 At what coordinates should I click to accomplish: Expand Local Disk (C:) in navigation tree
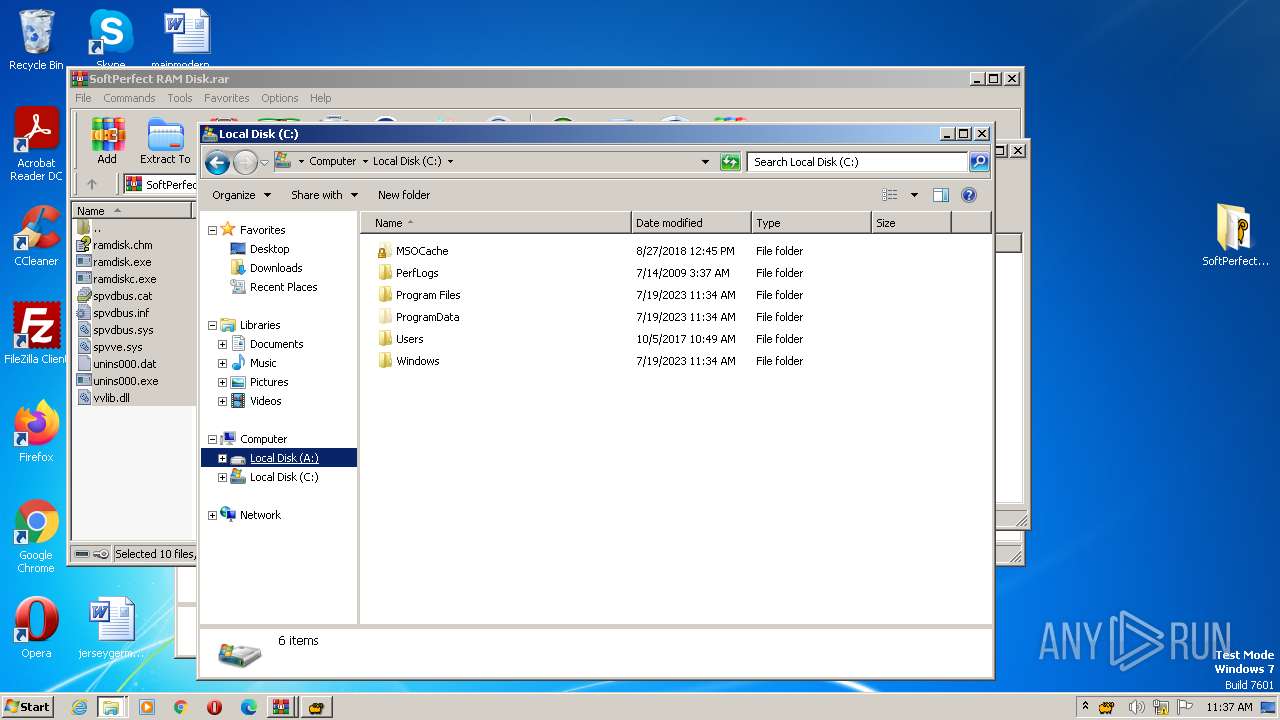[x=222, y=477]
